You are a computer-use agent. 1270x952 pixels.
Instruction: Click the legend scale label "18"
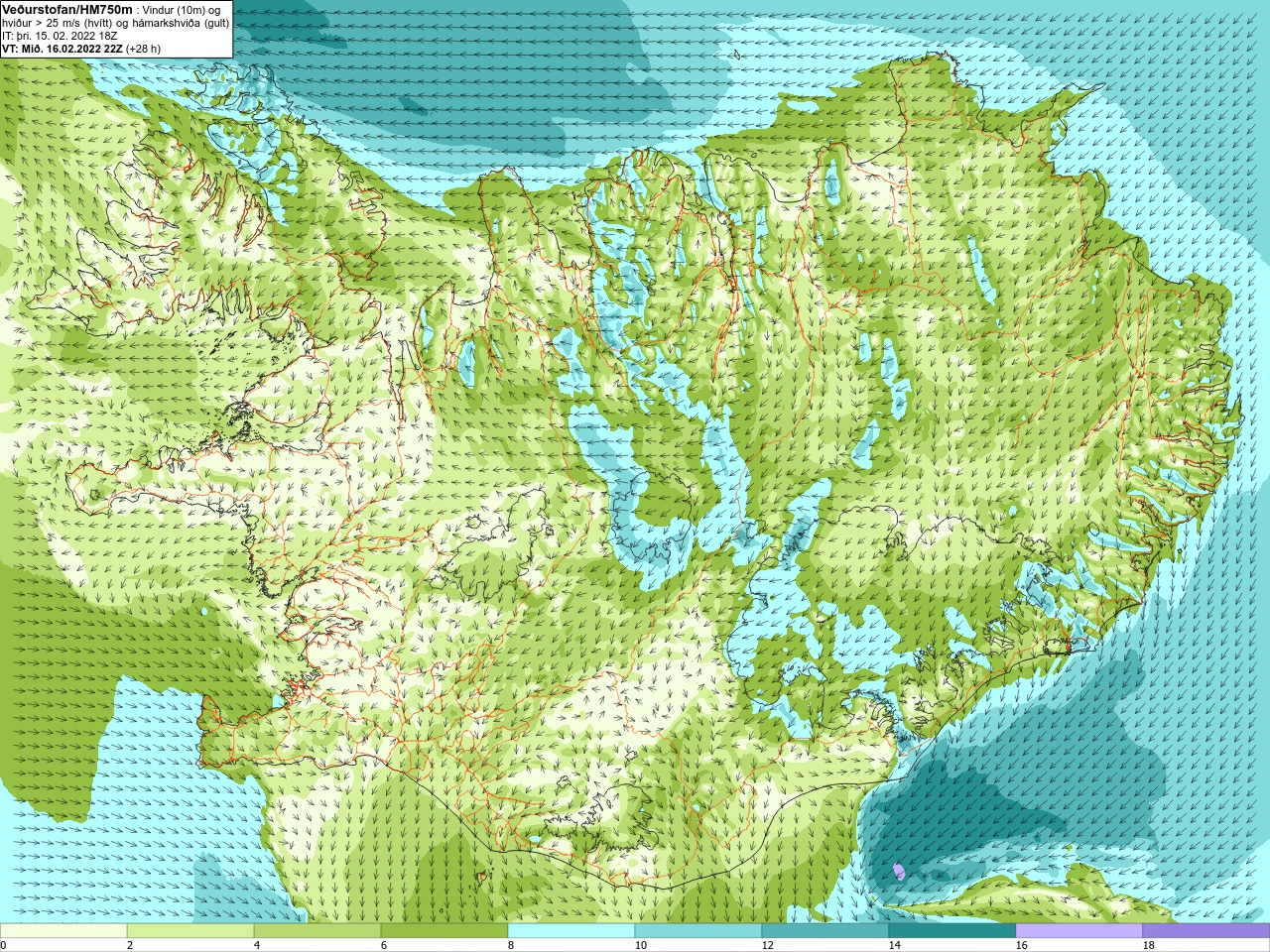click(x=1149, y=945)
